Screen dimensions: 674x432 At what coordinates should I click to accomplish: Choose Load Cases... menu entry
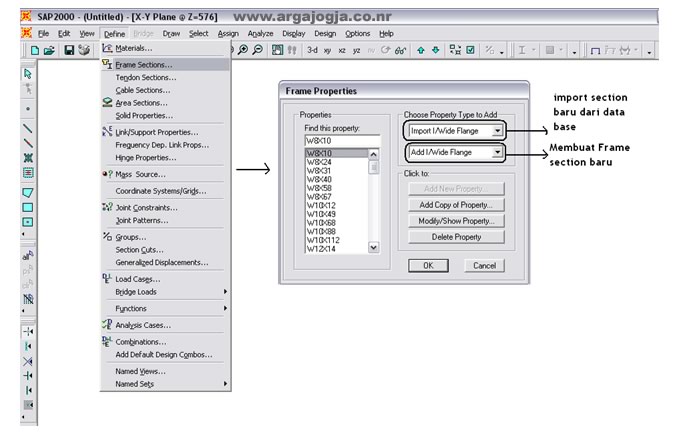coord(165,279)
